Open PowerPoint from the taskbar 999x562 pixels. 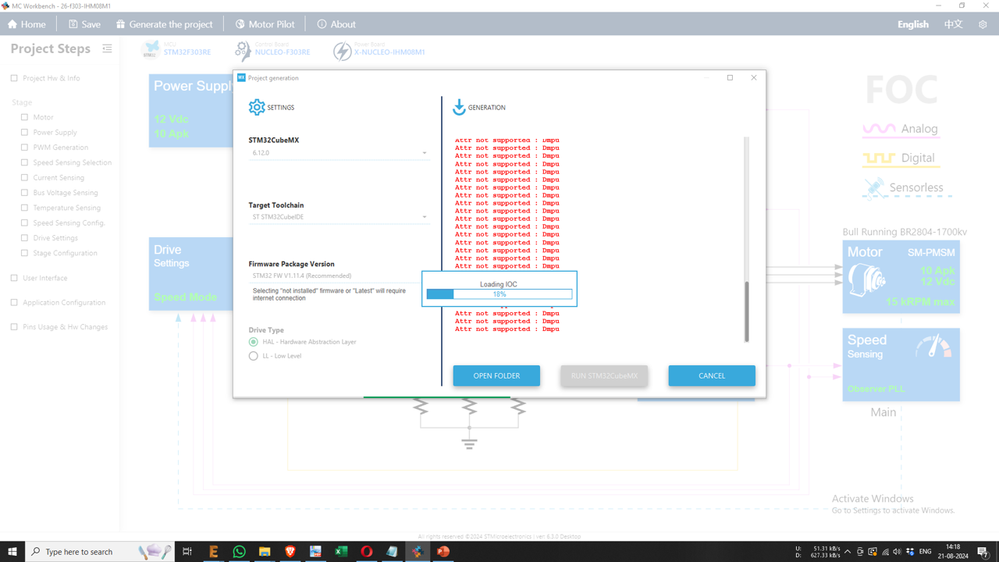pyautogui.click(x=443, y=551)
